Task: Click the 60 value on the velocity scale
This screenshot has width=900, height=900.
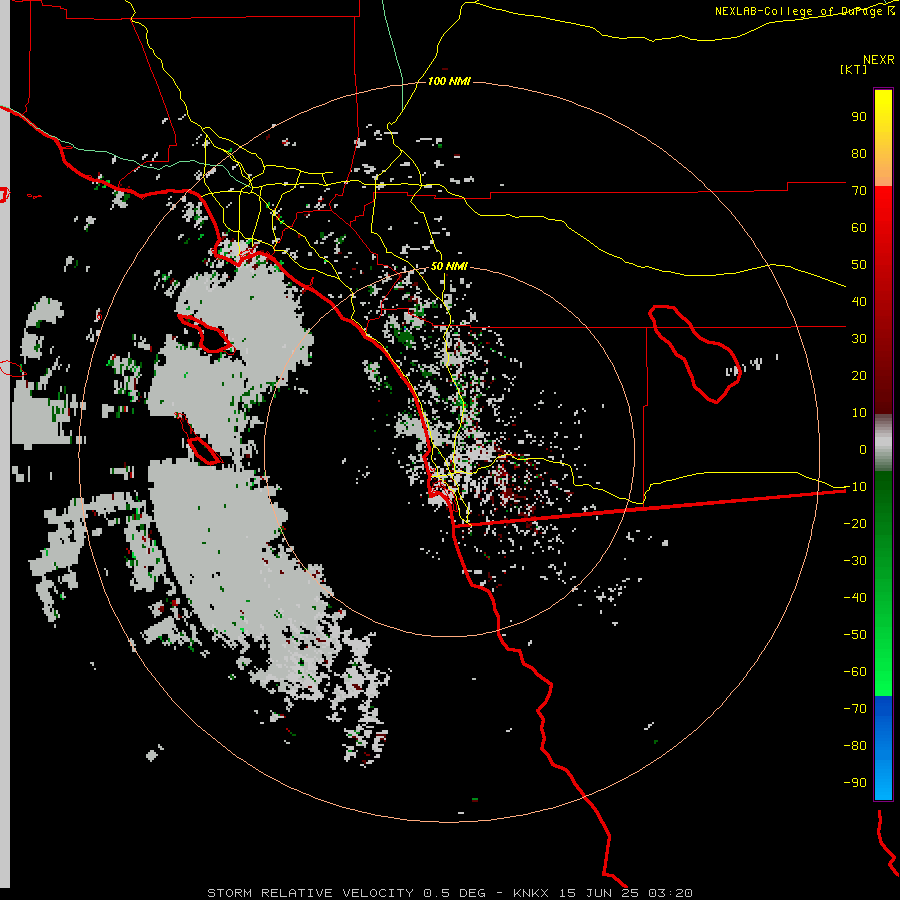Action: (859, 228)
